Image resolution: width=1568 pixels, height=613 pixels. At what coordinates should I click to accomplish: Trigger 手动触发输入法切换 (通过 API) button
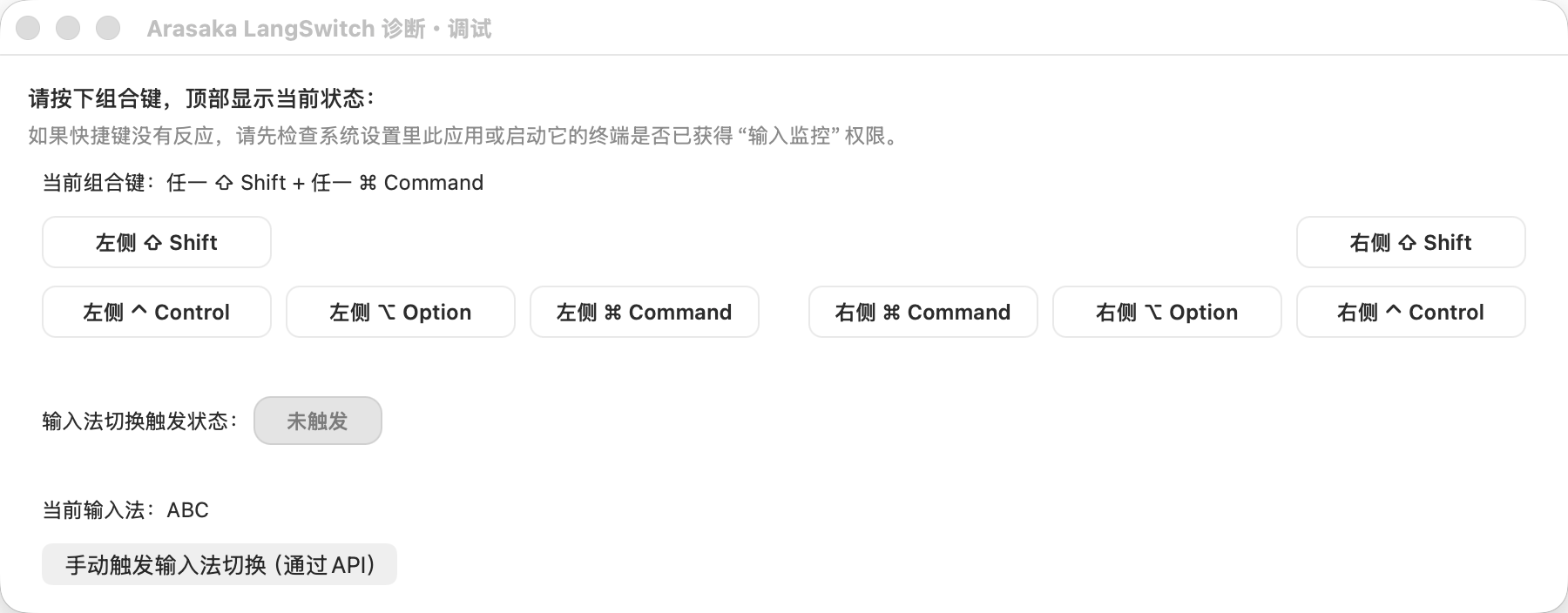220,565
